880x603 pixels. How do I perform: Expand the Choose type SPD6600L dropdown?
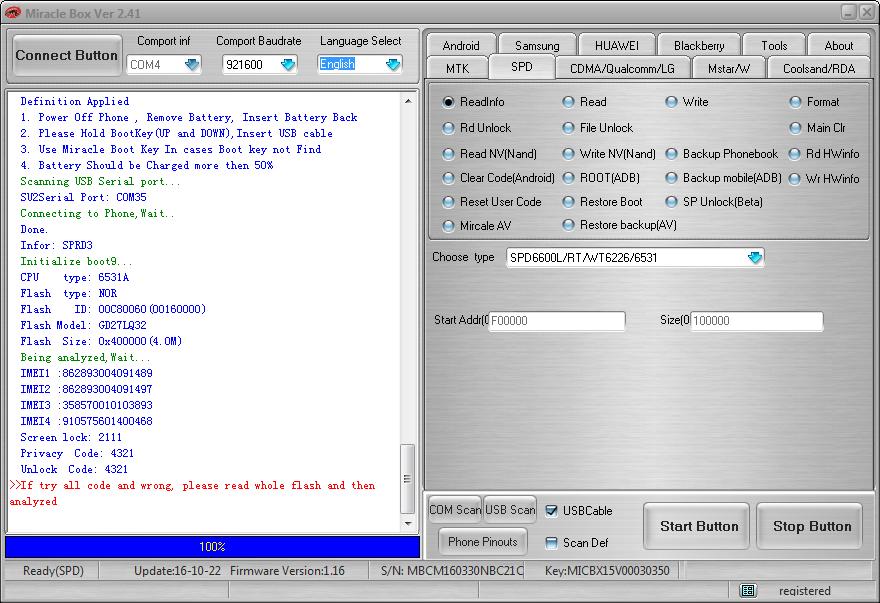tap(755, 258)
